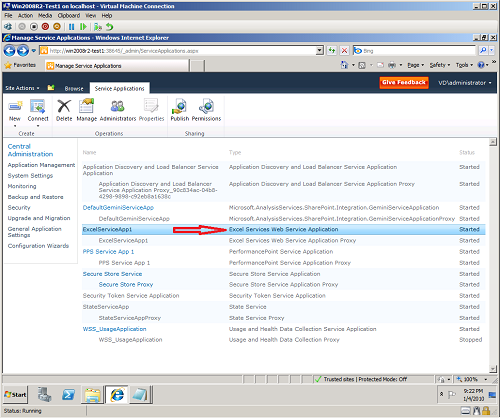Open the Configuration Wizards link
Viewport: 500px width, 418px height.
38,246
